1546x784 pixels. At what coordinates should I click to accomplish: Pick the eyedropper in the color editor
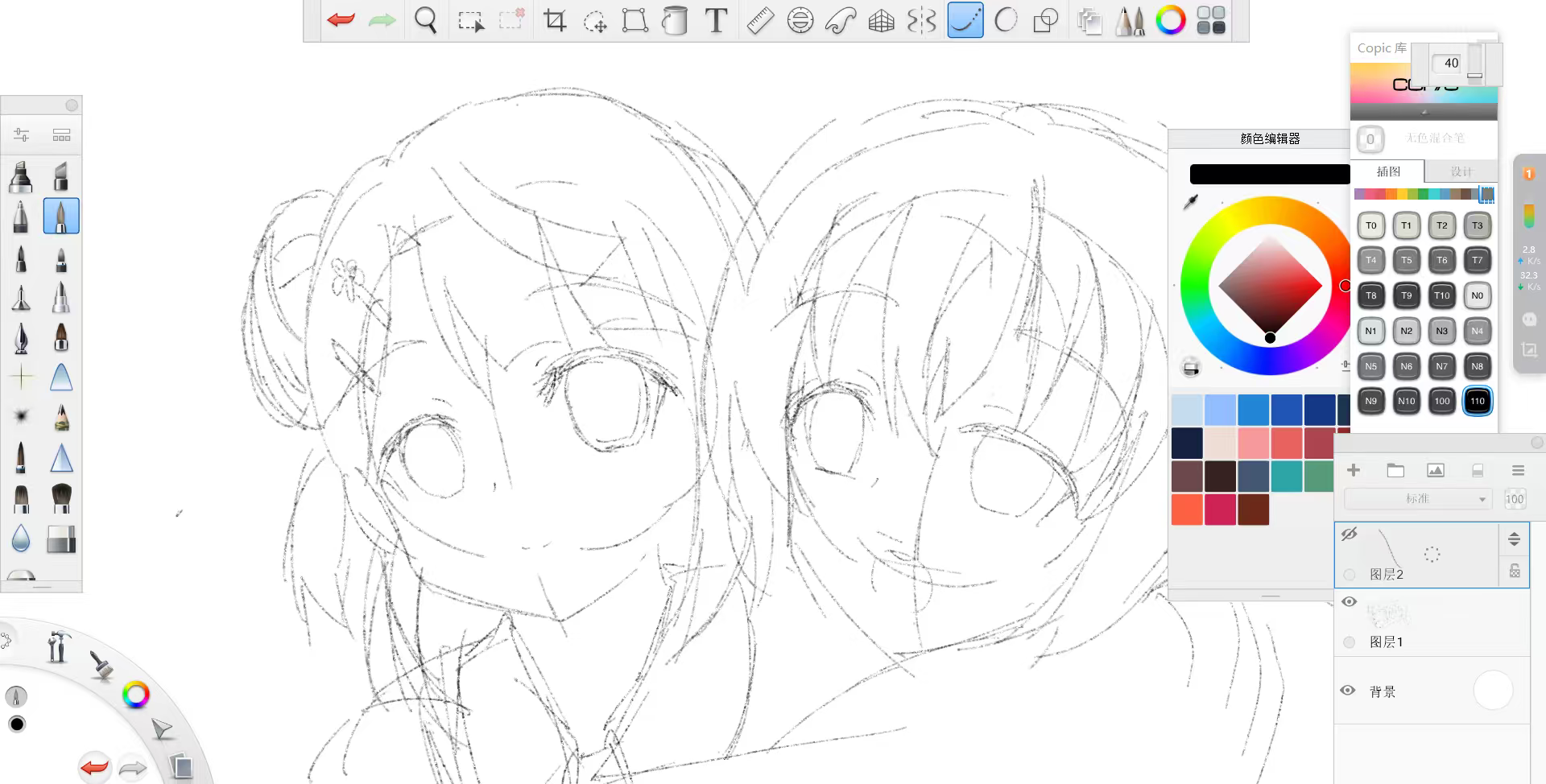(x=1191, y=202)
